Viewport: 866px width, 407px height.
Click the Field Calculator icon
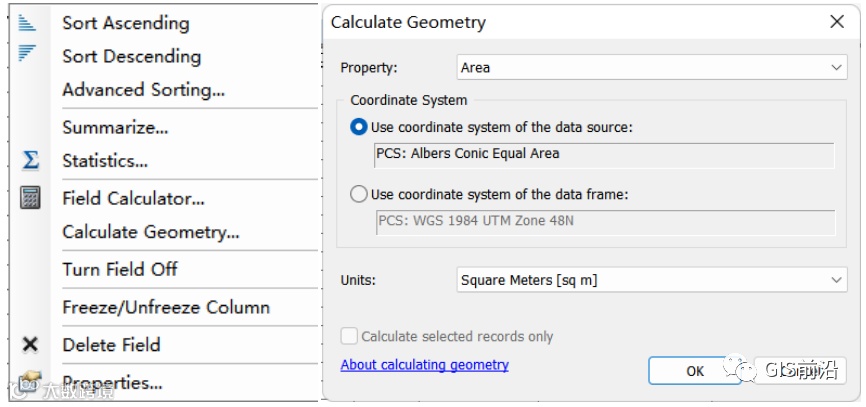point(30,198)
